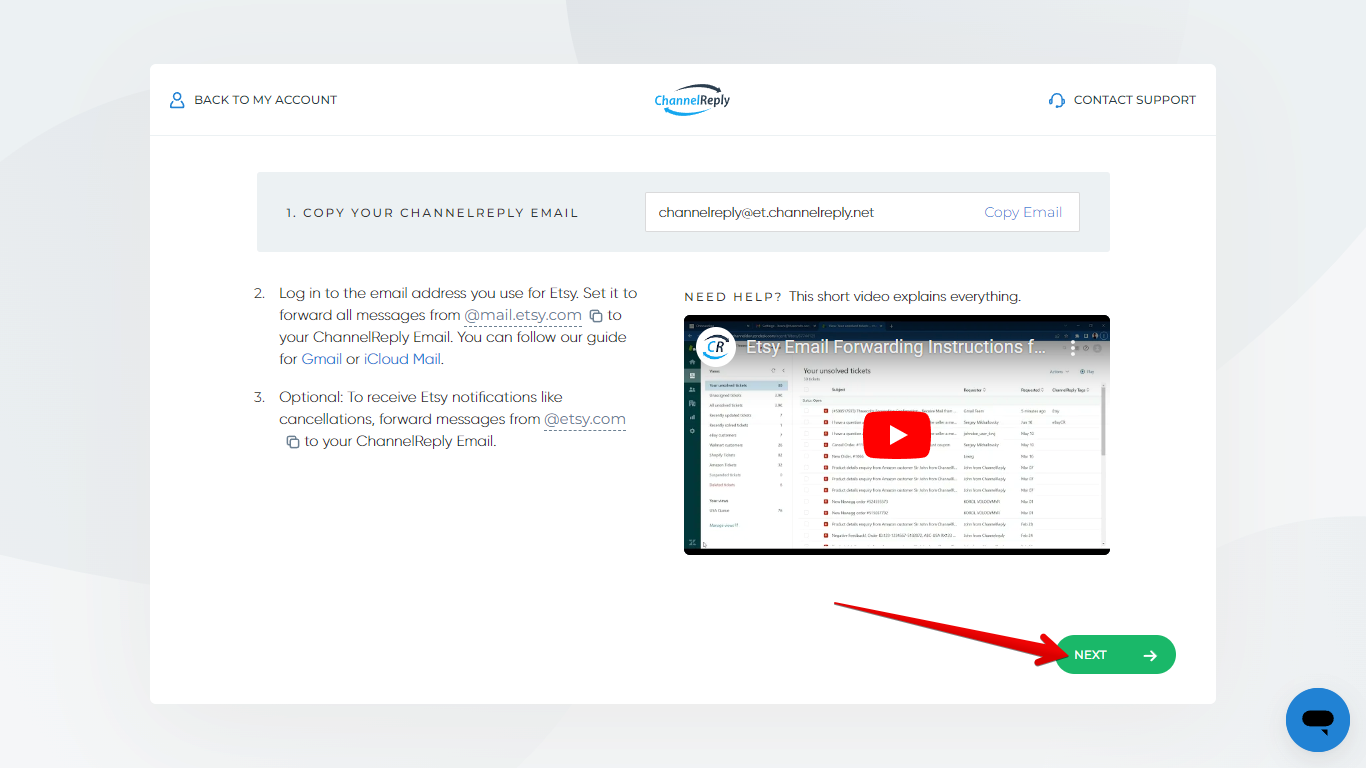Image resolution: width=1366 pixels, height=768 pixels.
Task: Click the @mail.etsy.com address text
Action: click(523, 315)
